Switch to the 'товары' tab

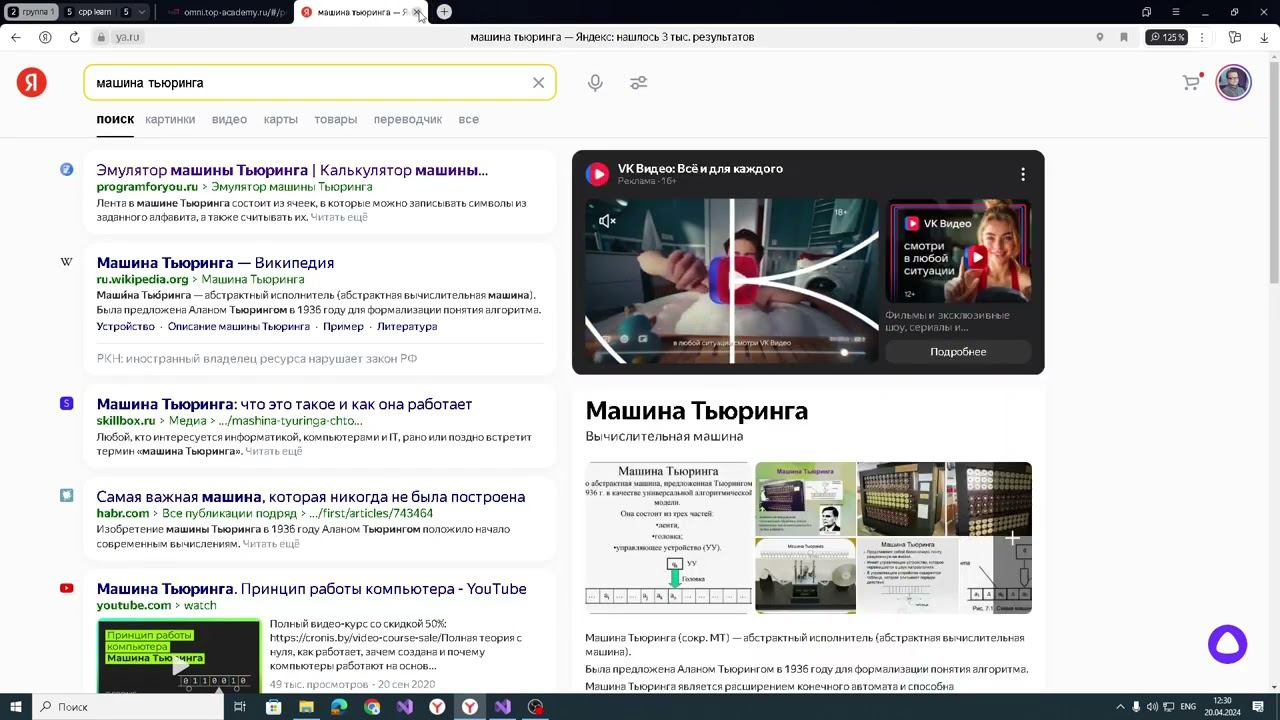pyautogui.click(x=336, y=119)
